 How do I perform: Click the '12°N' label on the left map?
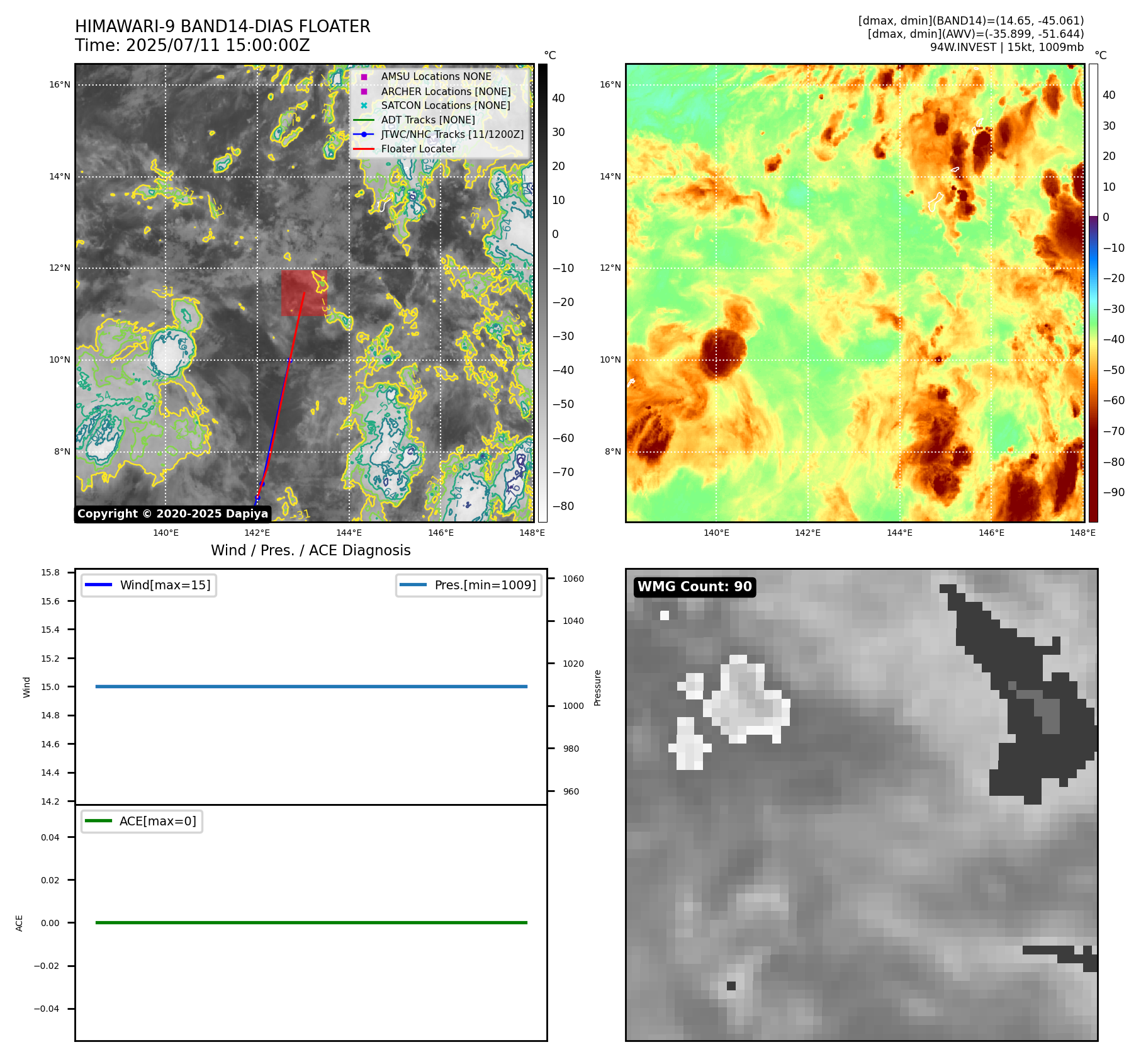(60, 268)
